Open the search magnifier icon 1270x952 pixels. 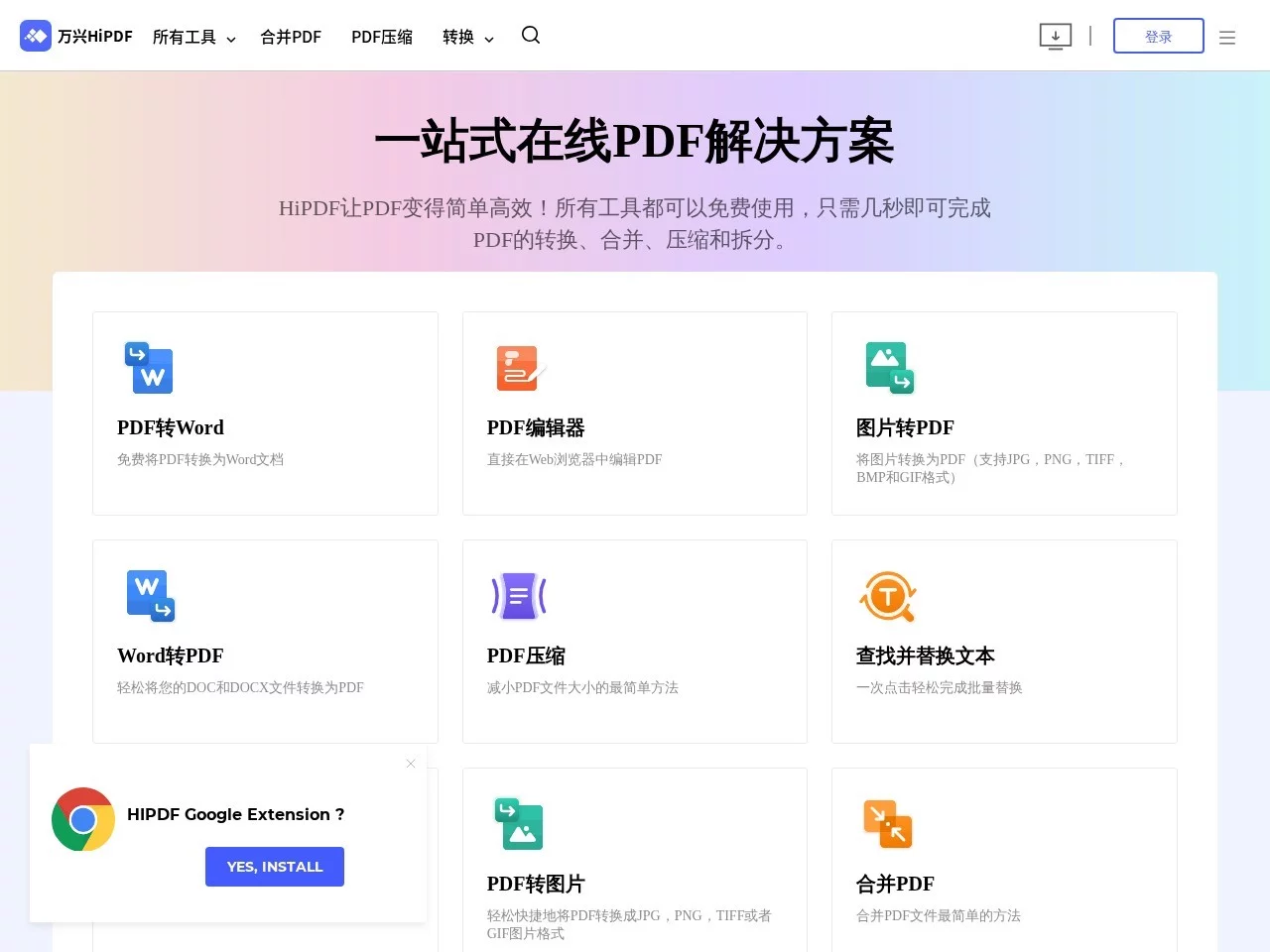click(x=531, y=35)
